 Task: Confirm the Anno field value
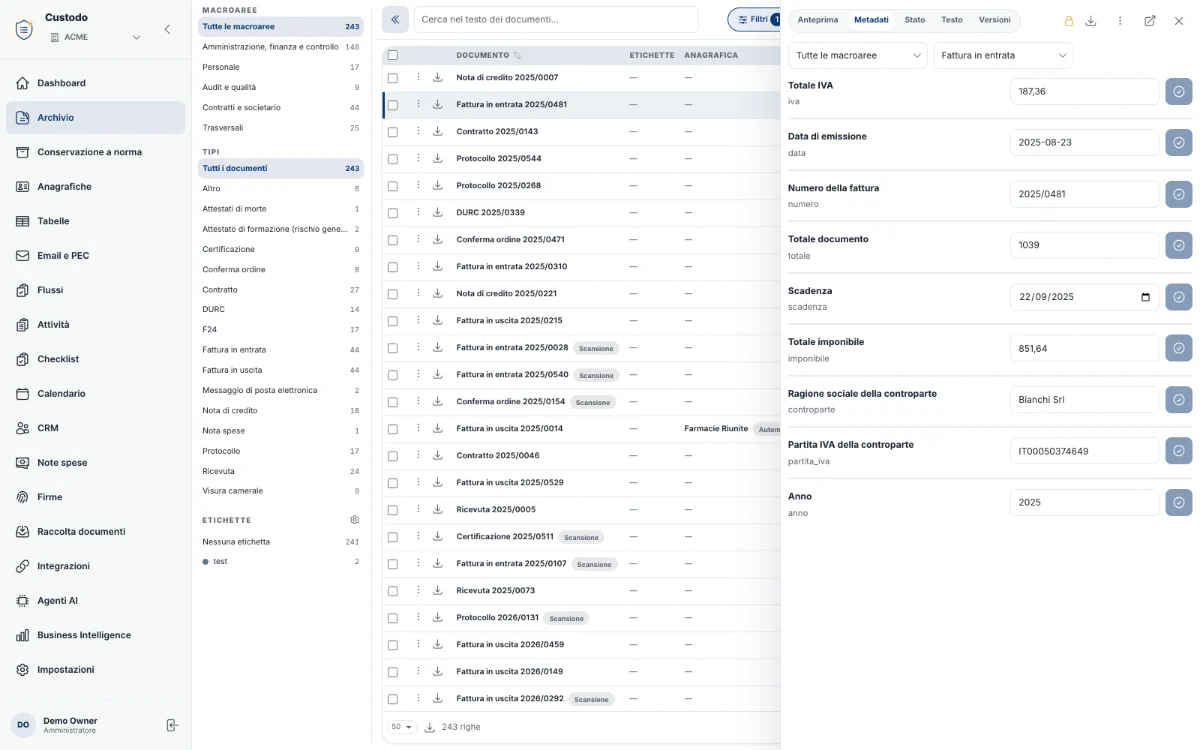1178,502
